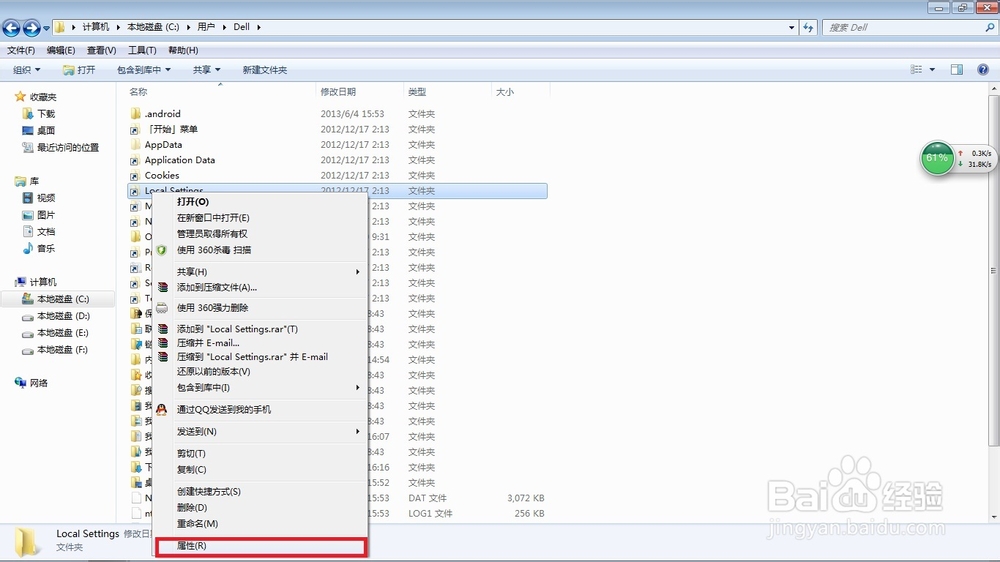Click the Back navigation arrow
This screenshot has width=1000, height=562.
(11, 27)
